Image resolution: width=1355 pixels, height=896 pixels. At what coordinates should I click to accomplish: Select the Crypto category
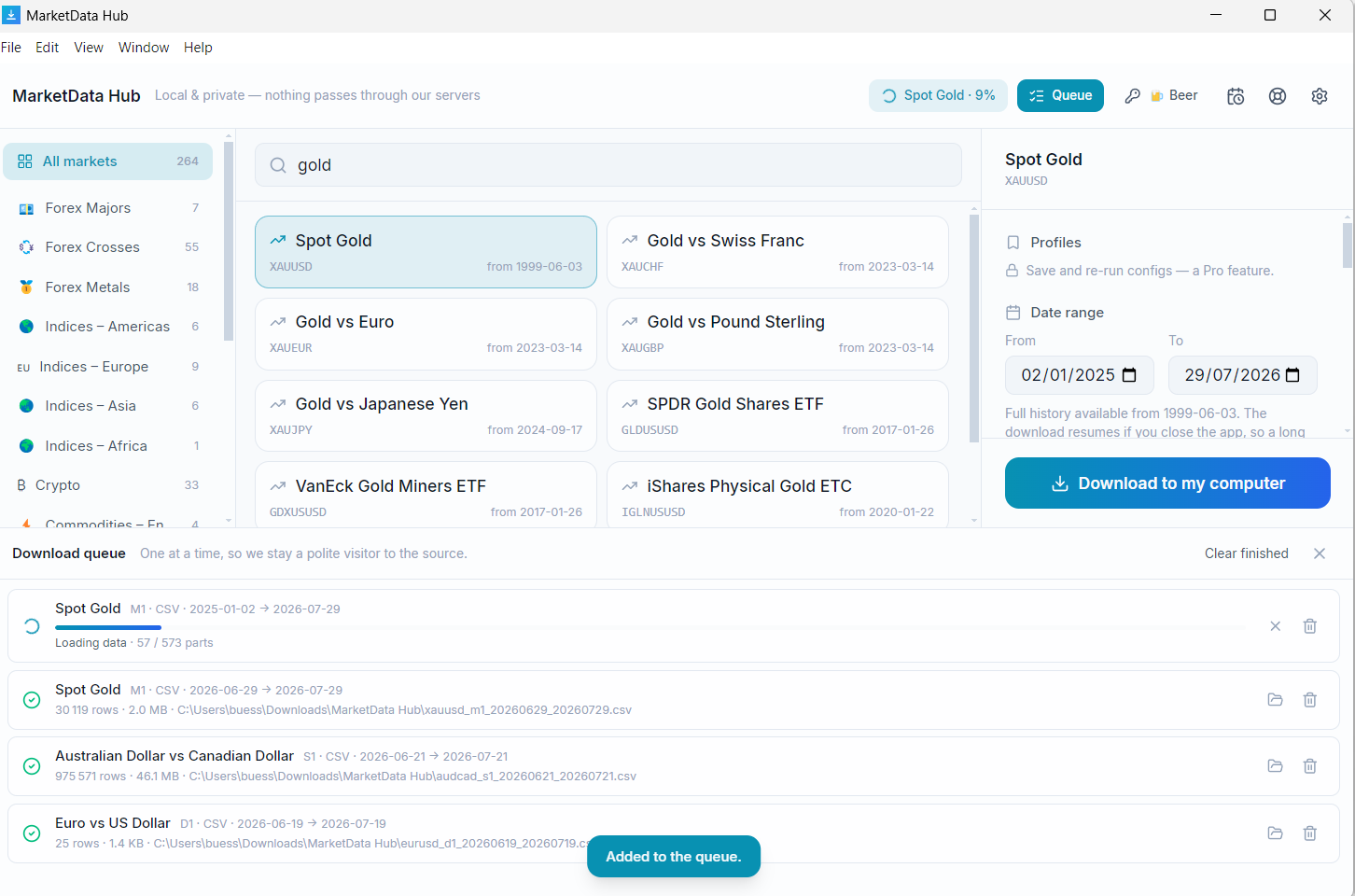(108, 485)
